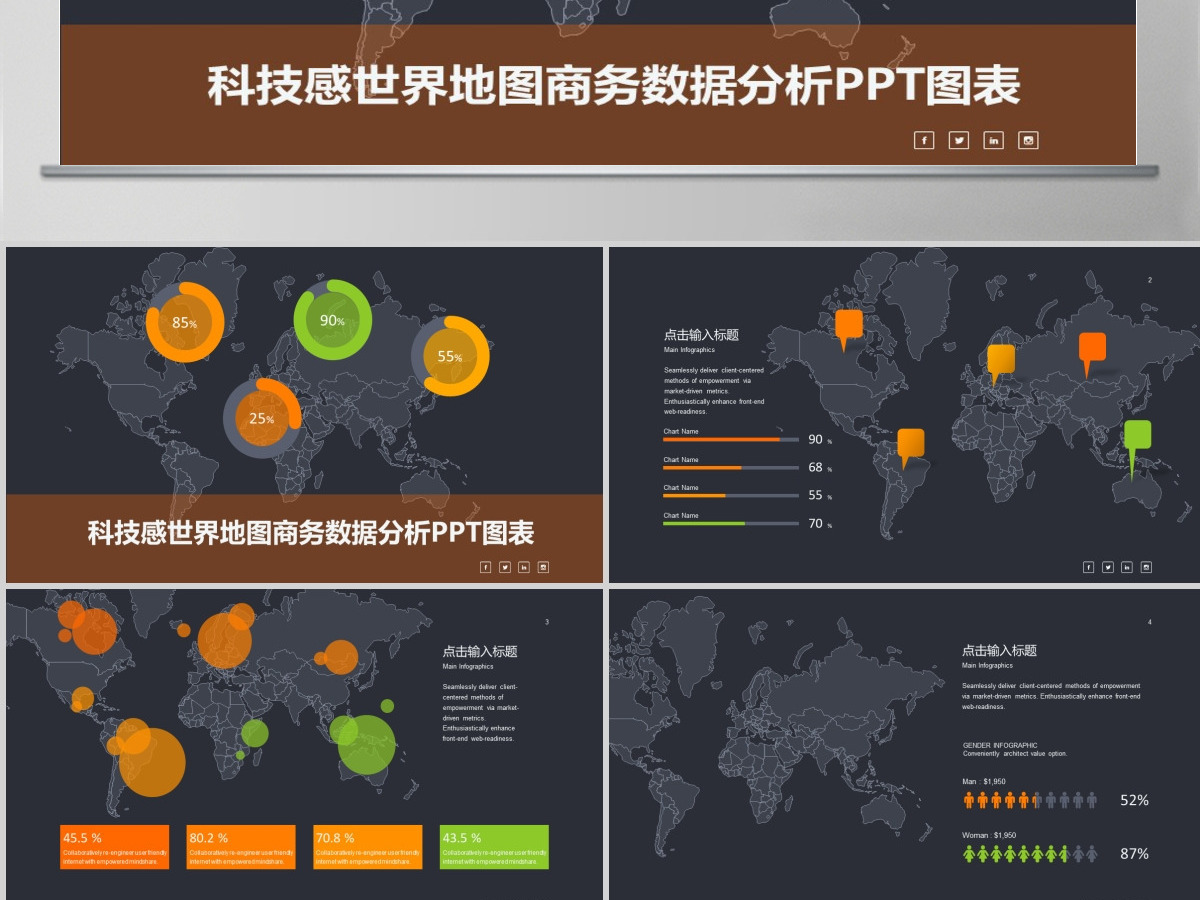Image resolution: width=1200 pixels, height=900 pixels.
Task: Click the 70.8 % yellow stat box
Action: click(x=368, y=847)
